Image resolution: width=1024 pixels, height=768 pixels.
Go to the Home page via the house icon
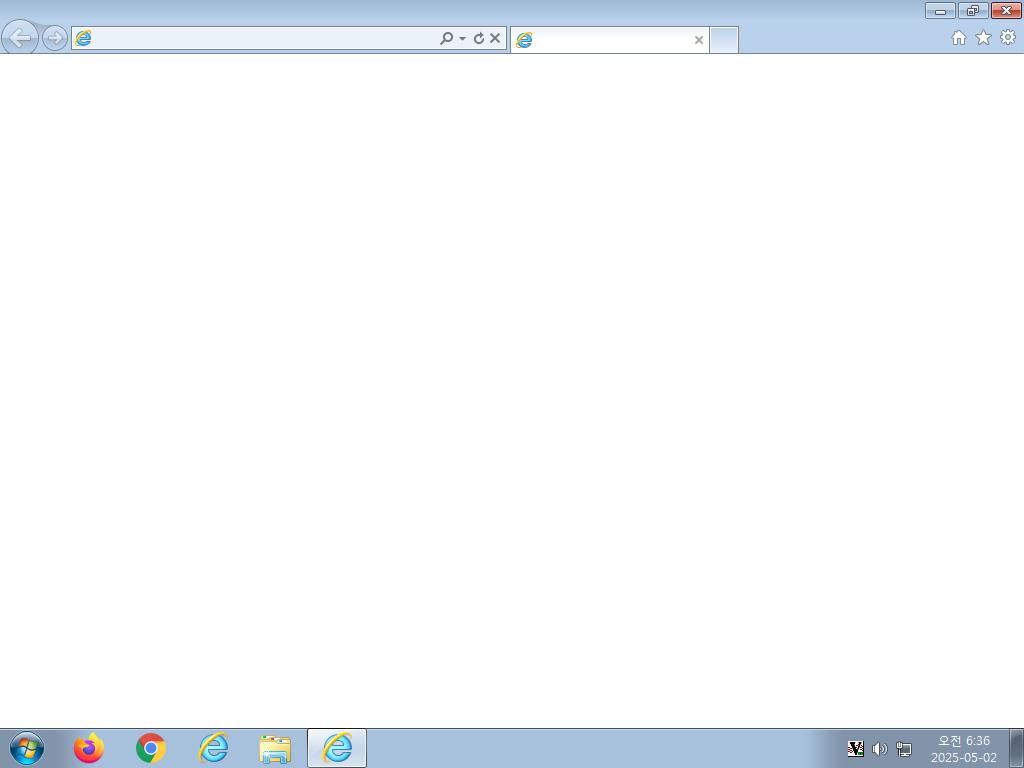(959, 38)
